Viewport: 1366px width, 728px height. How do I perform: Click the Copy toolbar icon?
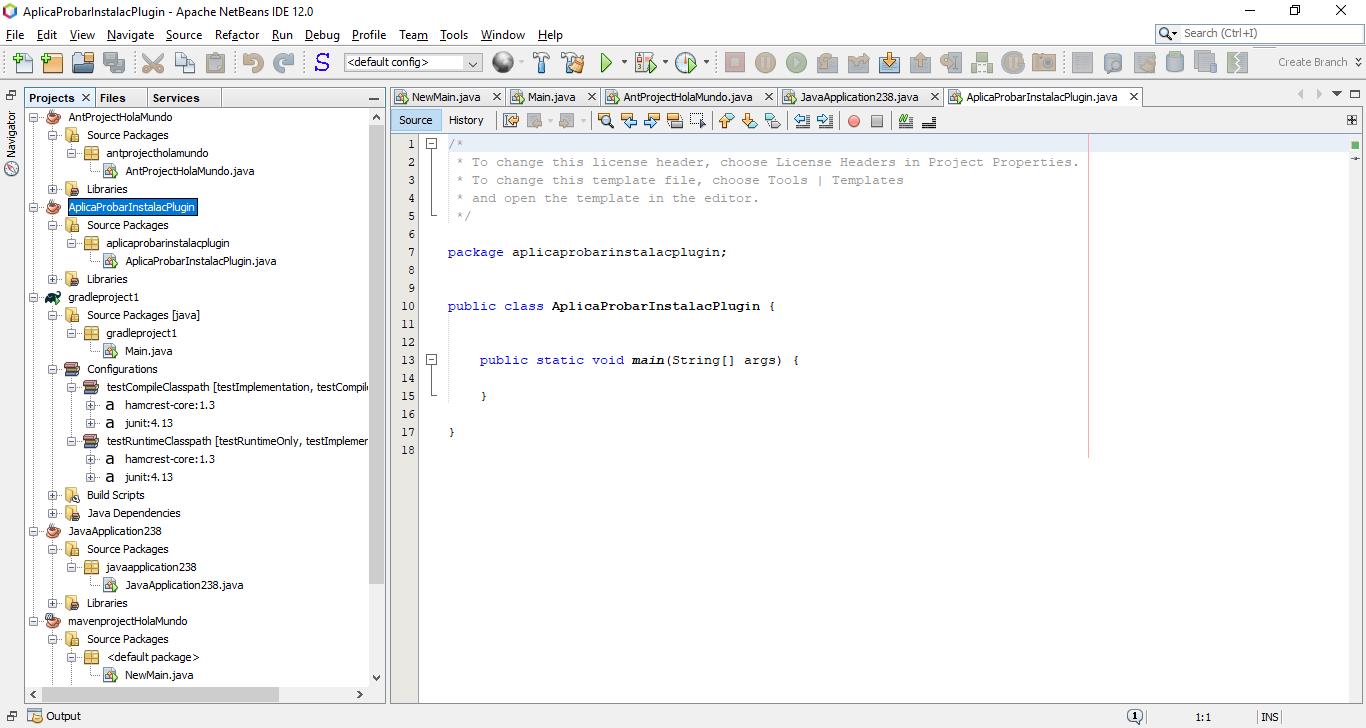[x=184, y=62]
